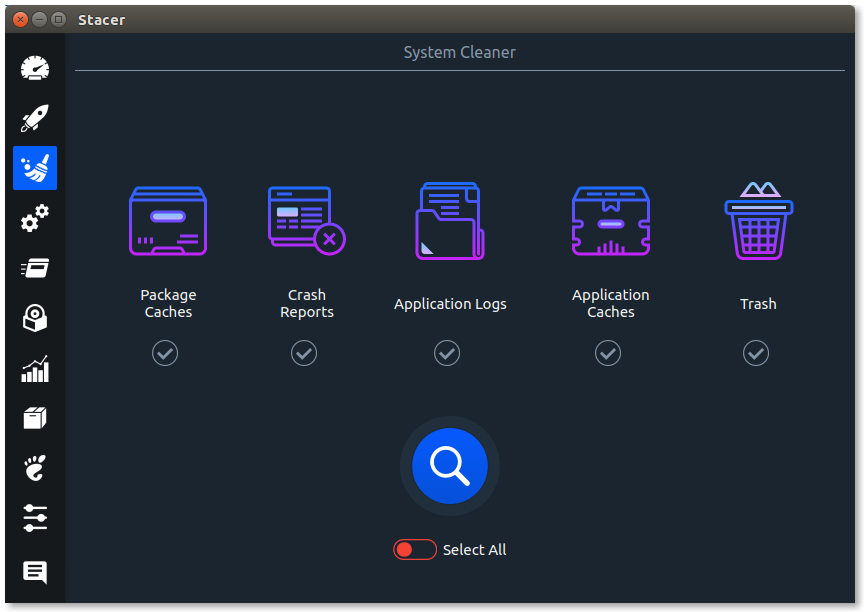Image resolution: width=864 pixels, height=612 pixels.
Task: Click the Trash label
Action: tap(758, 304)
